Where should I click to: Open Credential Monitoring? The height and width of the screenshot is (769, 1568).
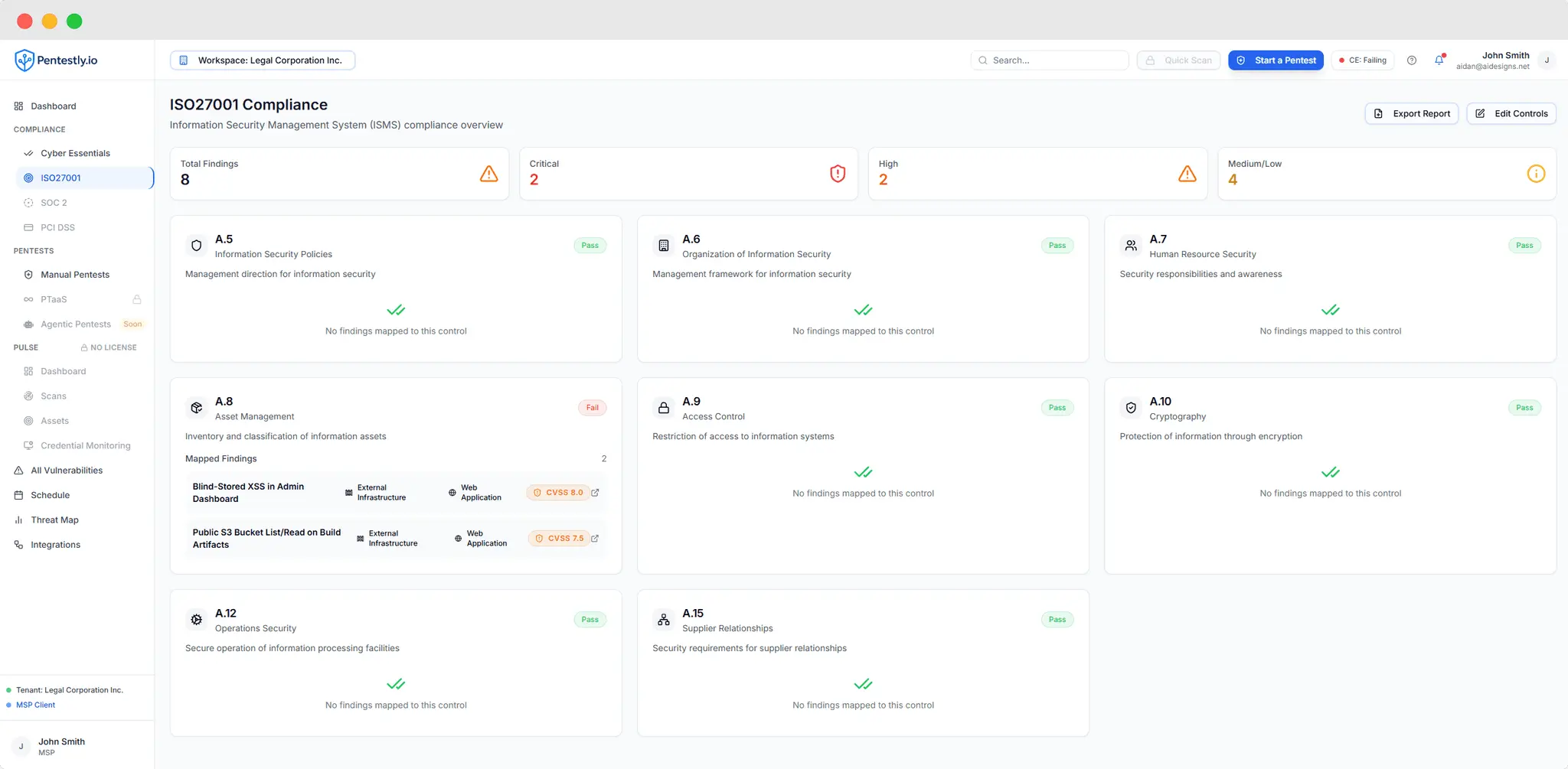(x=85, y=445)
